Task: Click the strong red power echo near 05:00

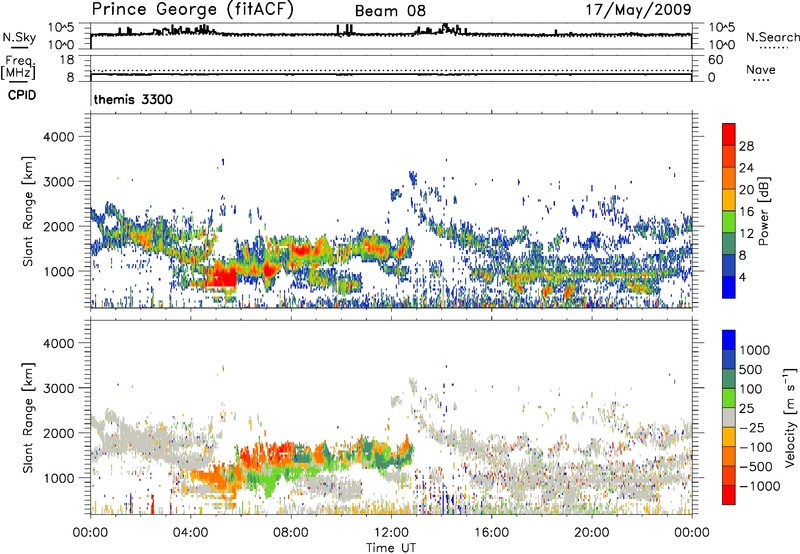Action: (222, 275)
